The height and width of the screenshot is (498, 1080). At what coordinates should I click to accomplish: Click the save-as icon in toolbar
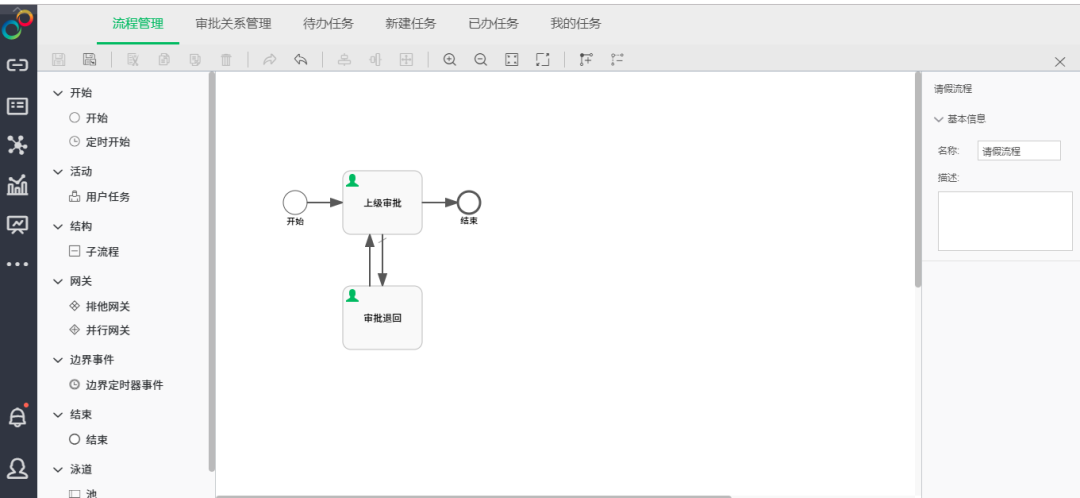[x=90, y=60]
